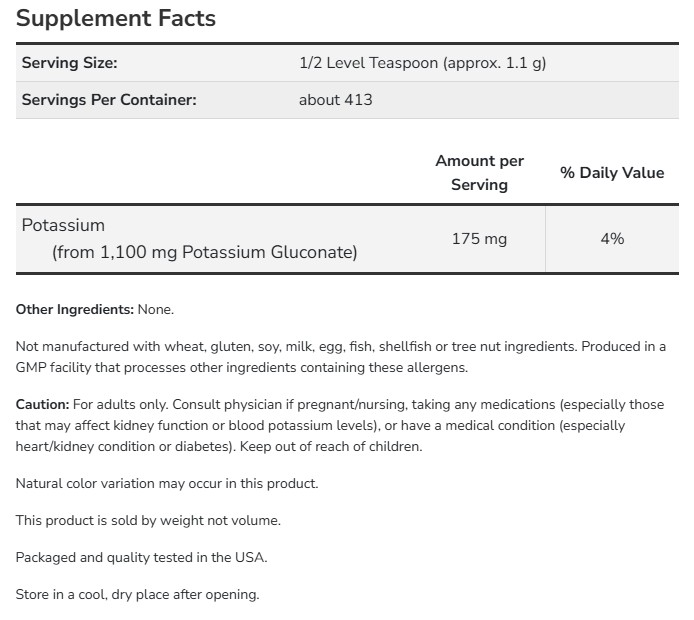Click the Store in a cool place line
The height and width of the screenshot is (620, 694).
tap(137, 594)
